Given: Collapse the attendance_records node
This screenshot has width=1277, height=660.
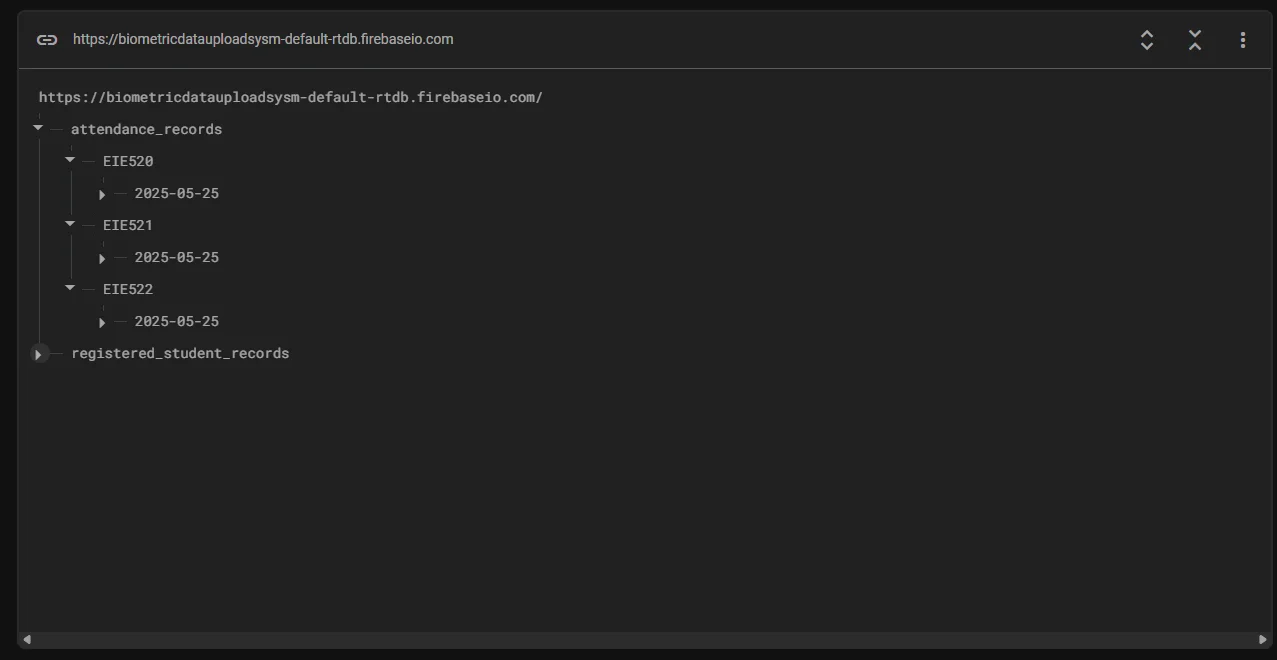Looking at the screenshot, I should point(38,128).
